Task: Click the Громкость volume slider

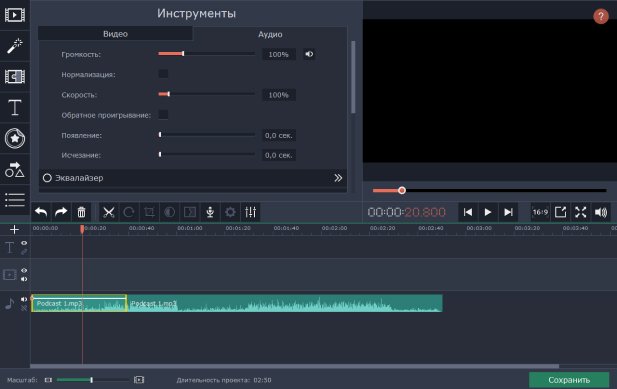Action: click(x=206, y=54)
